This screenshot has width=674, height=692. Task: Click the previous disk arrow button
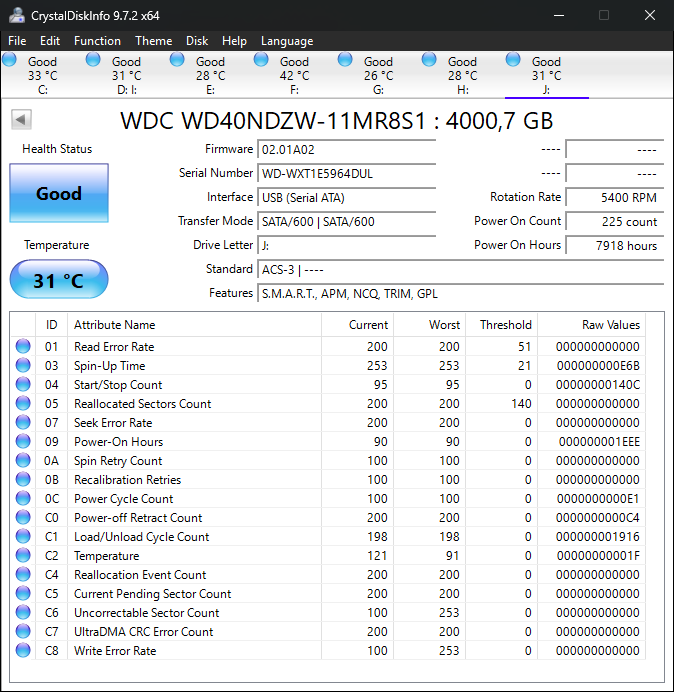[21, 120]
